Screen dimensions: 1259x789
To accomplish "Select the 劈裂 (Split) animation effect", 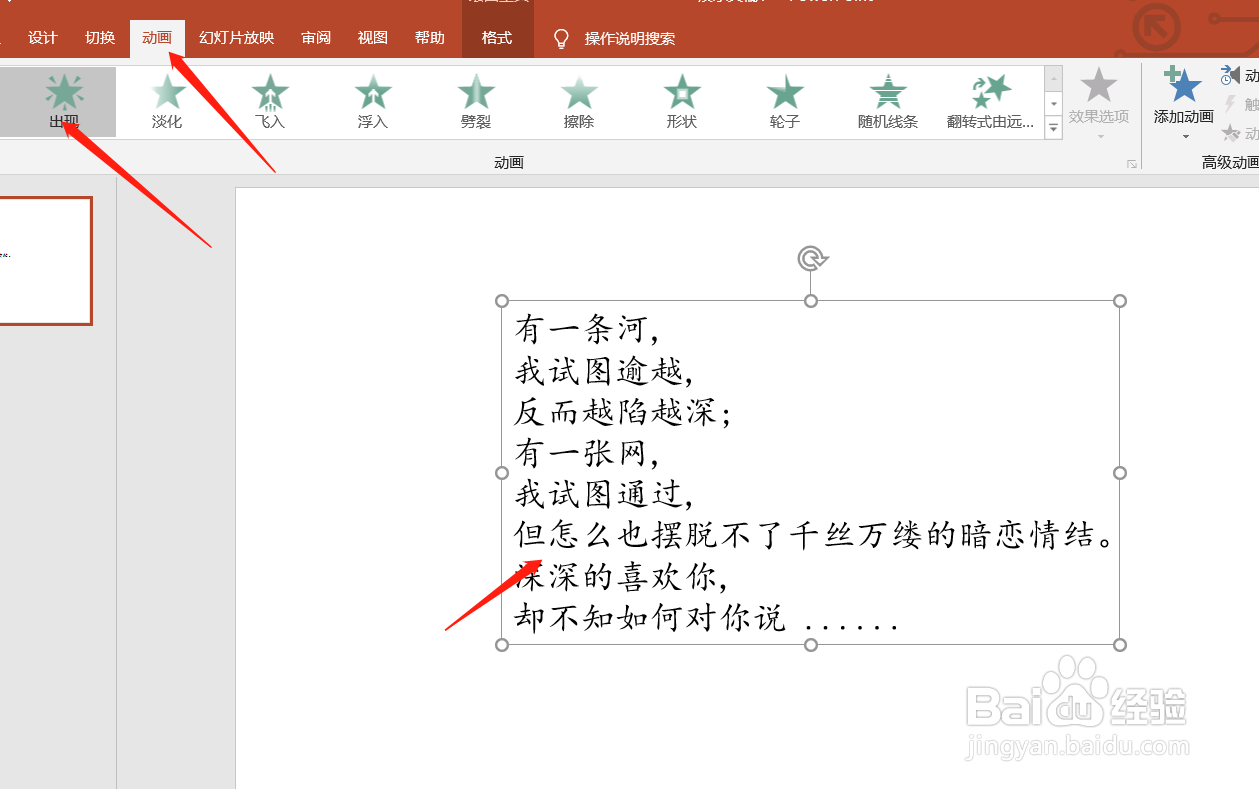I will (476, 102).
